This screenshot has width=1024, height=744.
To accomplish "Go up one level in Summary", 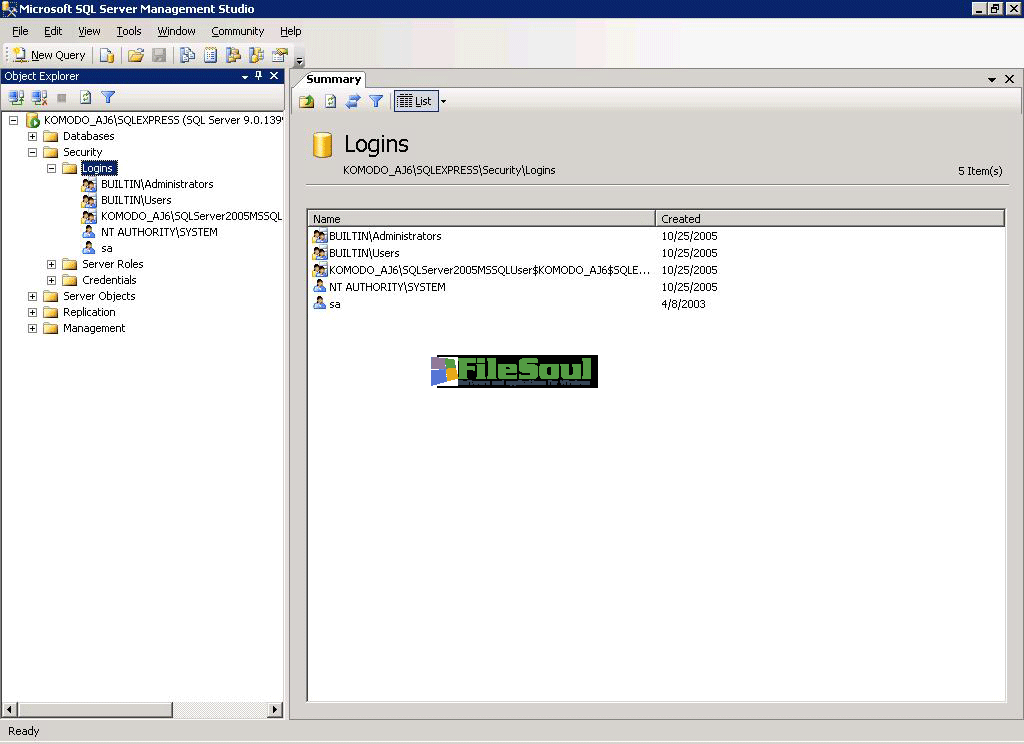I will pyautogui.click(x=307, y=101).
